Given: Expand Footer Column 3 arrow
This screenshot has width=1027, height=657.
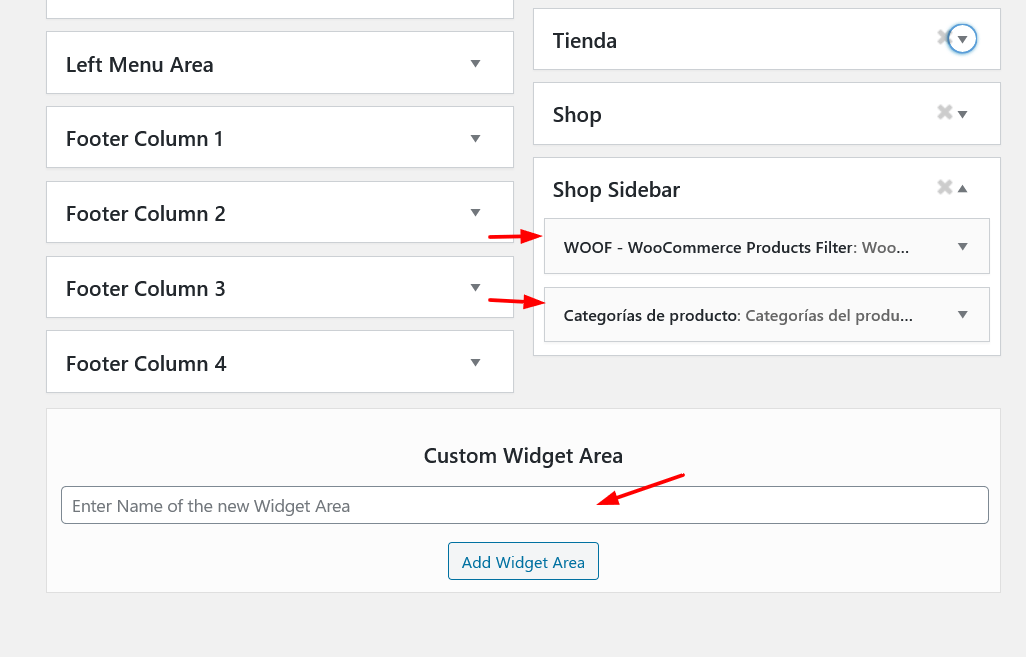Looking at the screenshot, I should (x=476, y=287).
